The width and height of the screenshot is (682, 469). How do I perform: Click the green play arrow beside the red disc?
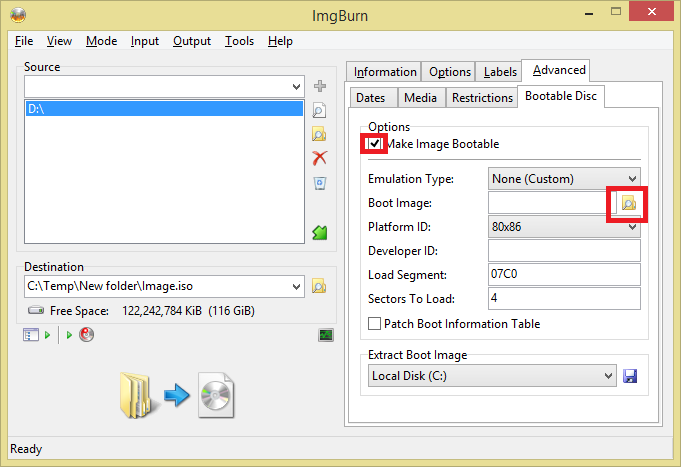69,335
